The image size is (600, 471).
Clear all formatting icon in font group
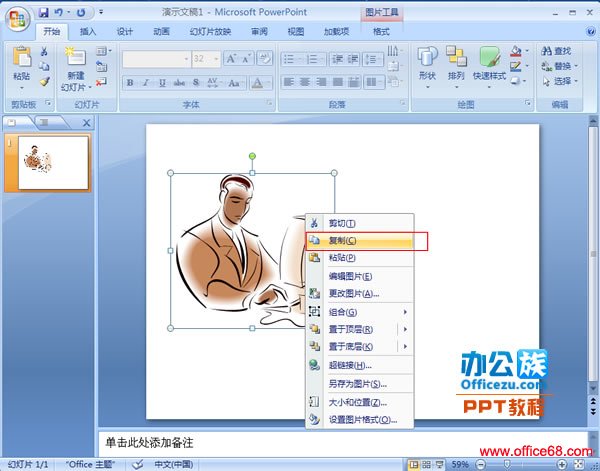pyautogui.click(x=264, y=59)
